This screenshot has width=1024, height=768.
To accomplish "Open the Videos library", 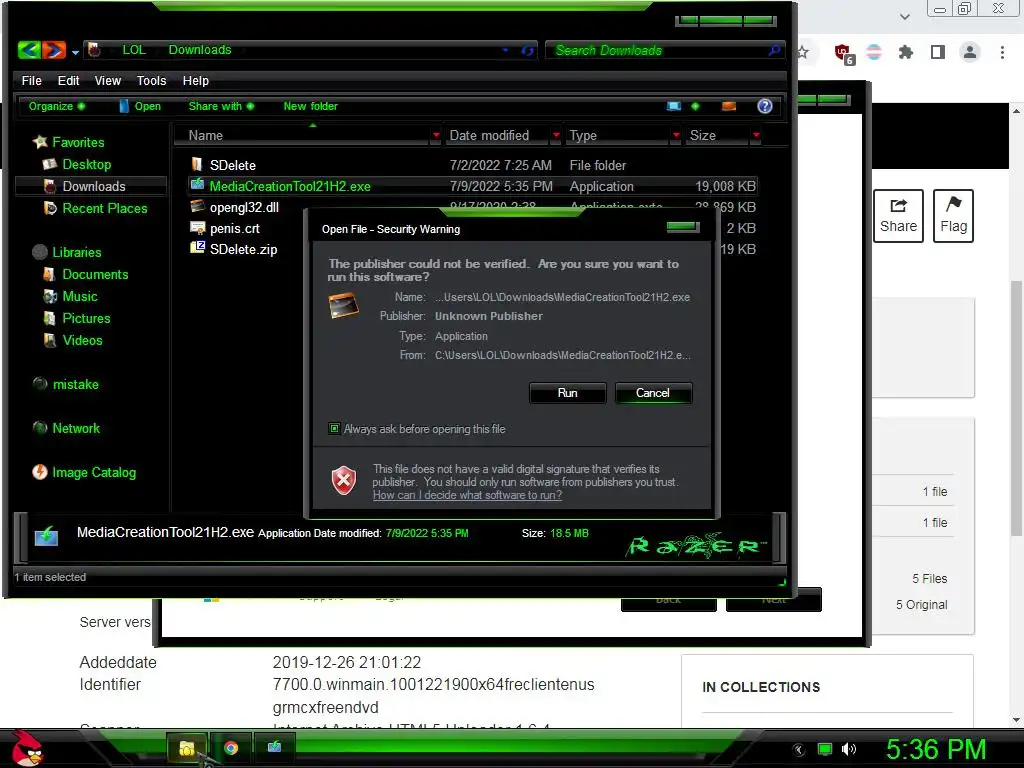I will click(x=82, y=340).
